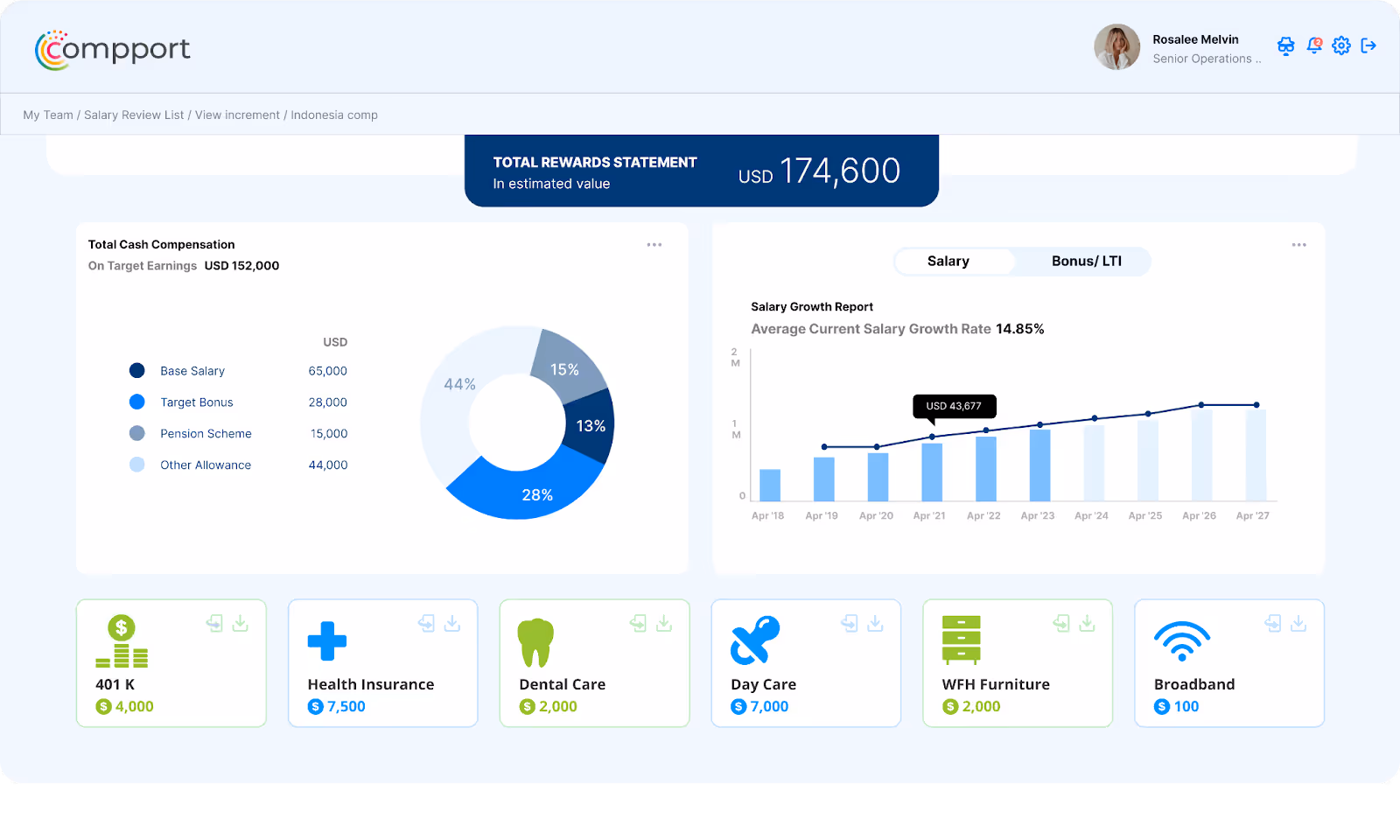
Task: Download the WFH Furniture statement
Action: 1088,623
